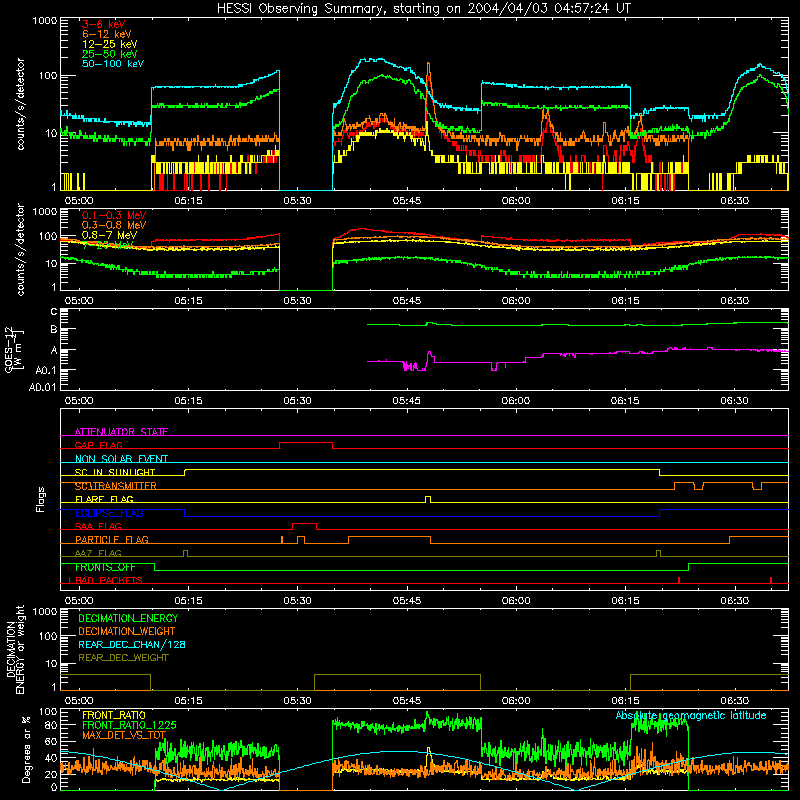This screenshot has height=800, width=800.
Task: Click the 05:30 tick under the MeV plot
Action: 297,301
